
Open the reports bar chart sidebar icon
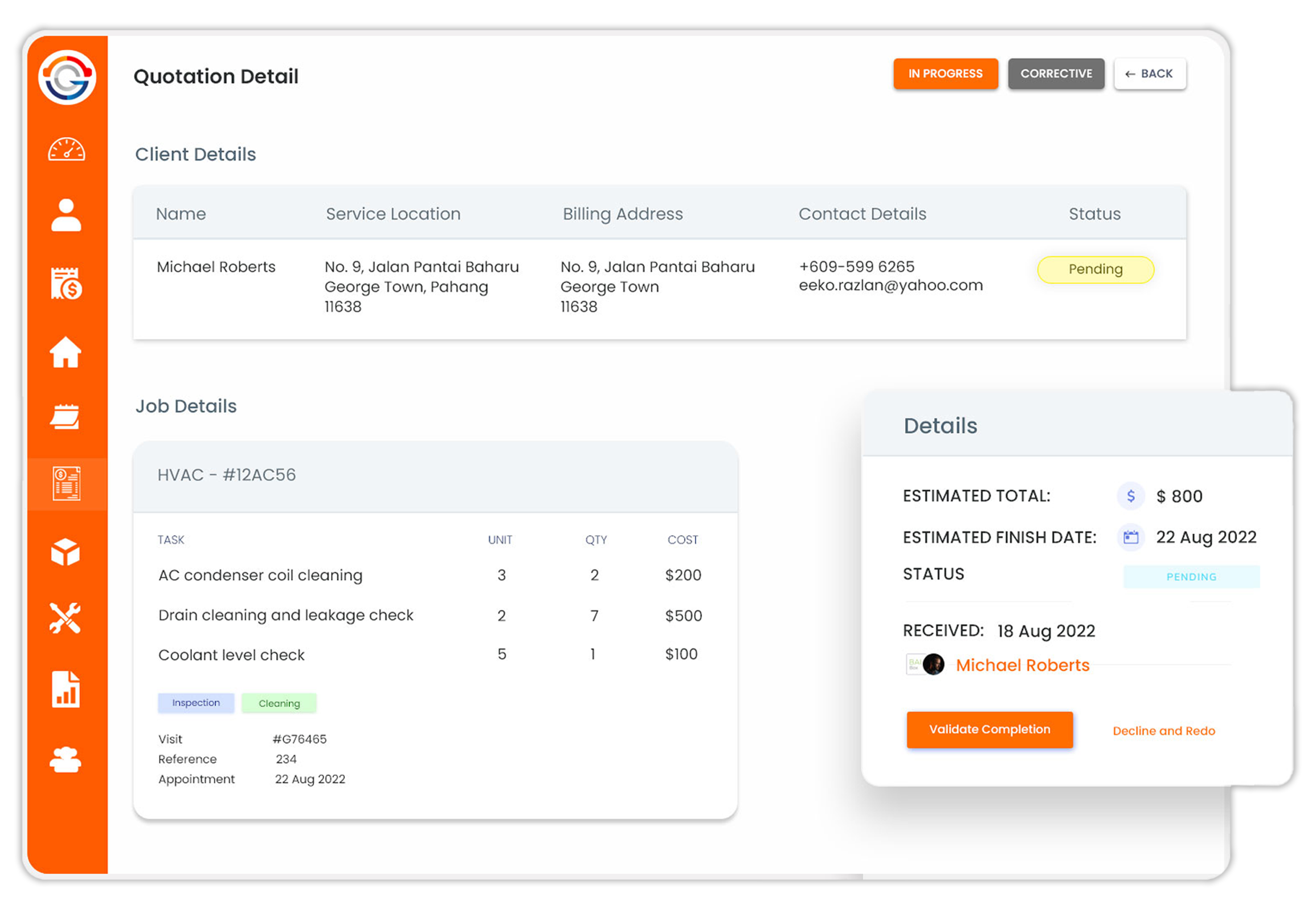pyautogui.click(x=66, y=690)
